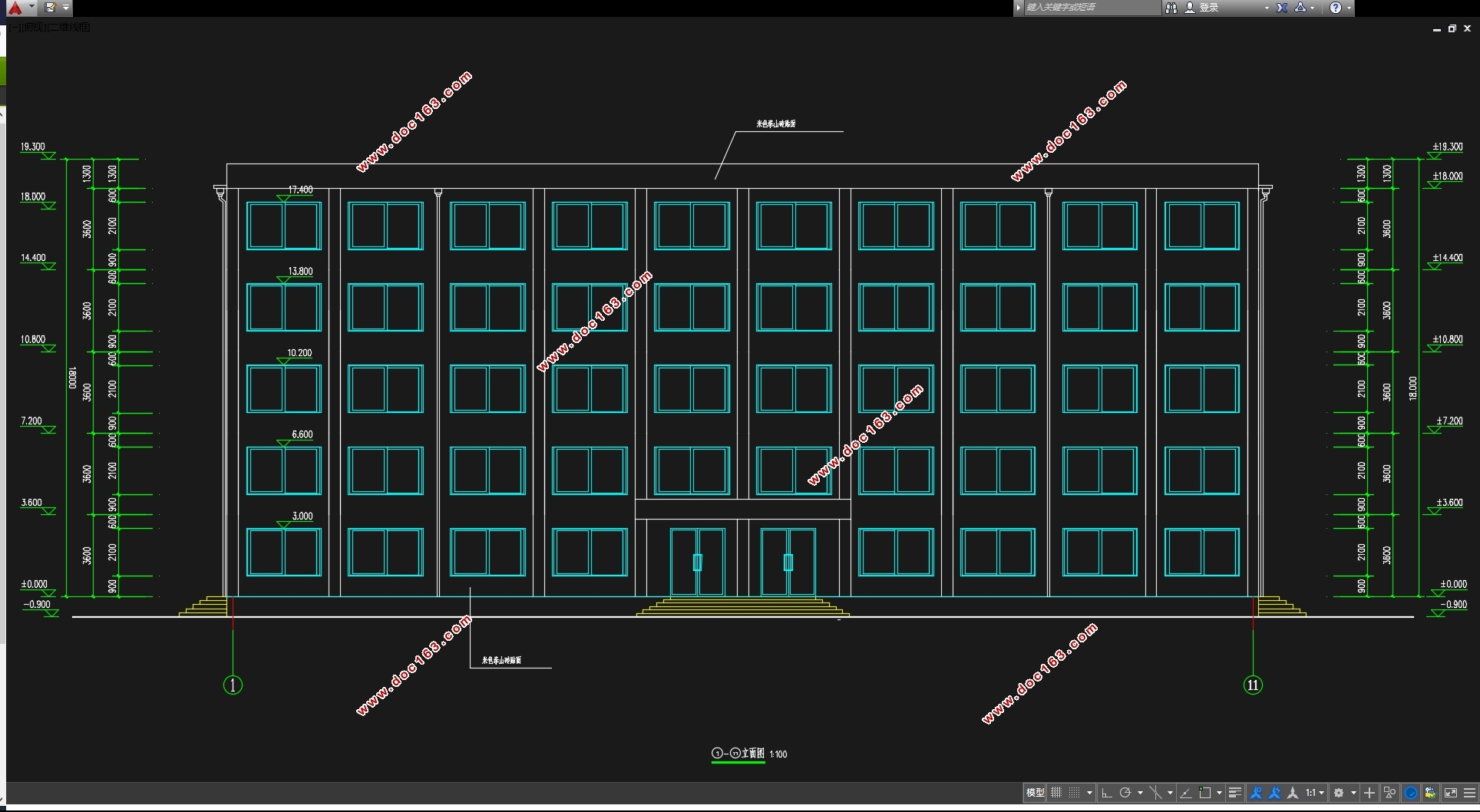Screen dimensions: 1480x812
Task: Select the axis bubble numbered 11
Action: pos(1253,685)
